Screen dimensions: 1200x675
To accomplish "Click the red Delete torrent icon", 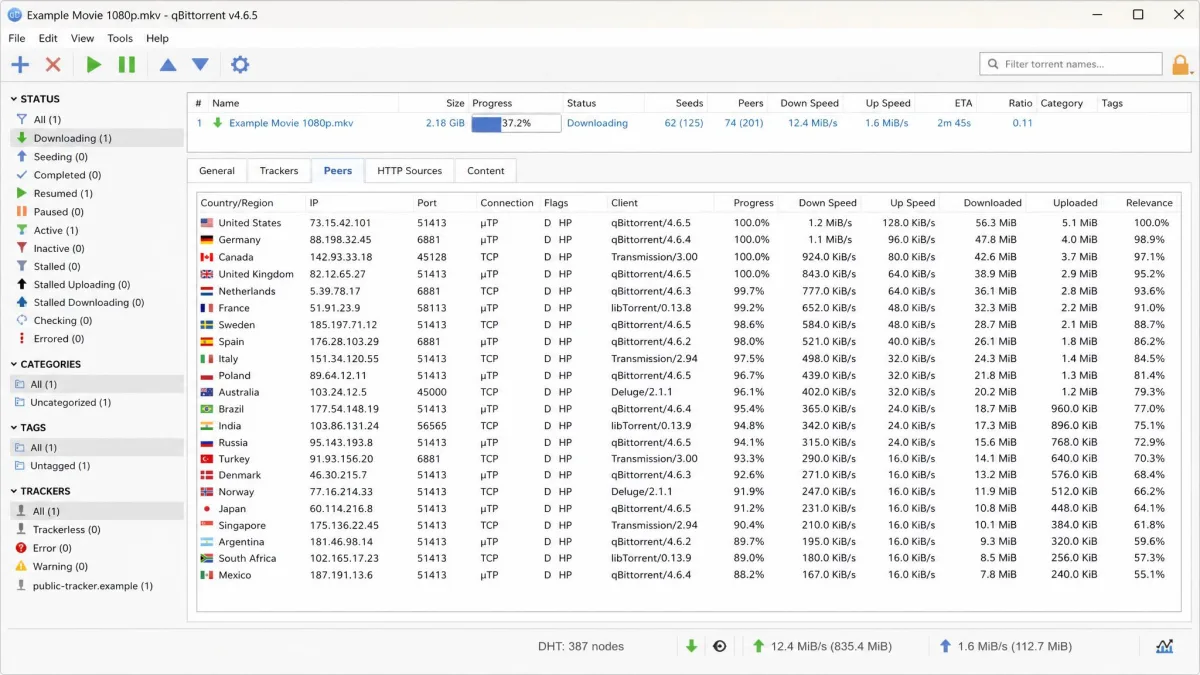I will click(53, 64).
